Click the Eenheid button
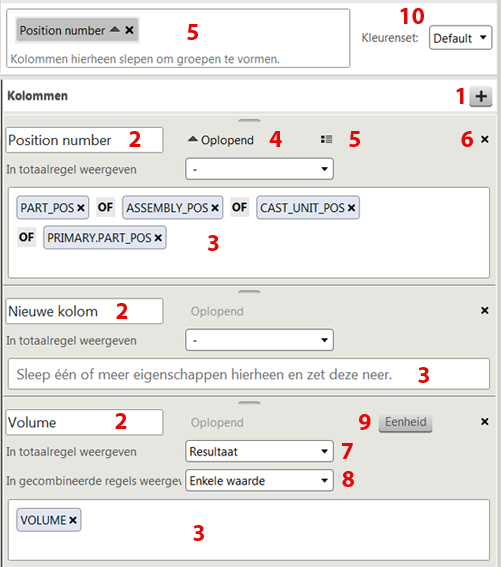The image size is (501, 567). [x=405, y=422]
